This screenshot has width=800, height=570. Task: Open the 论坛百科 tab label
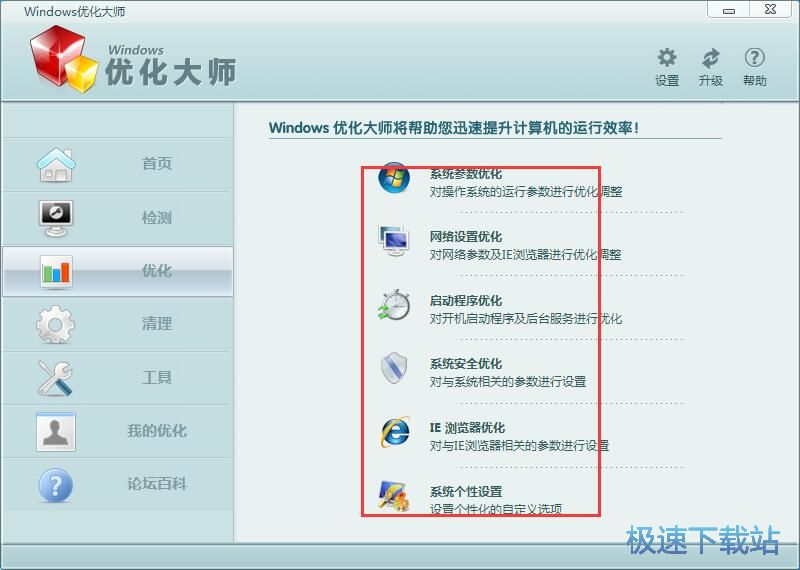pyautogui.click(x=157, y=484)
